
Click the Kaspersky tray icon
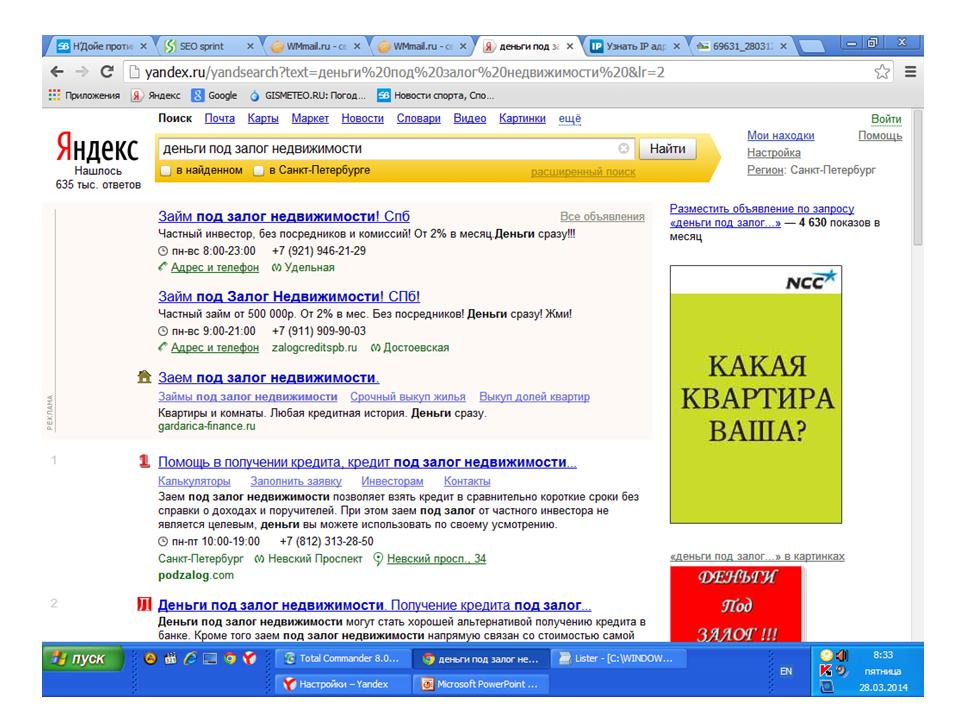click(x=826, y=671)
